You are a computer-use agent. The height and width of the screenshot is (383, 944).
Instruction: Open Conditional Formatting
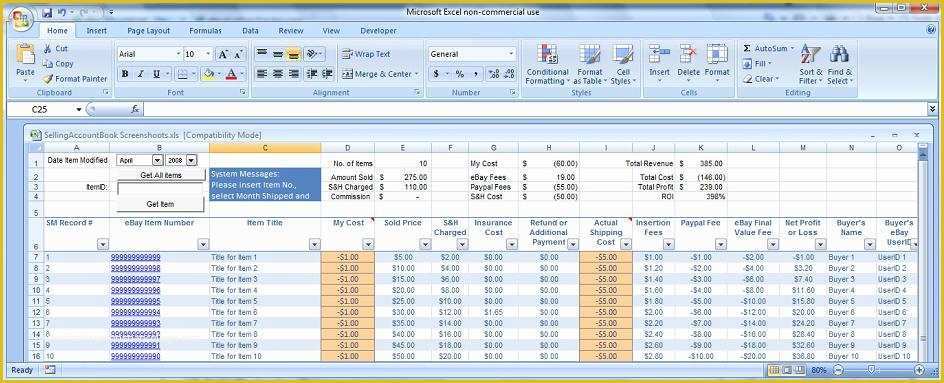(x=547, y=64)
